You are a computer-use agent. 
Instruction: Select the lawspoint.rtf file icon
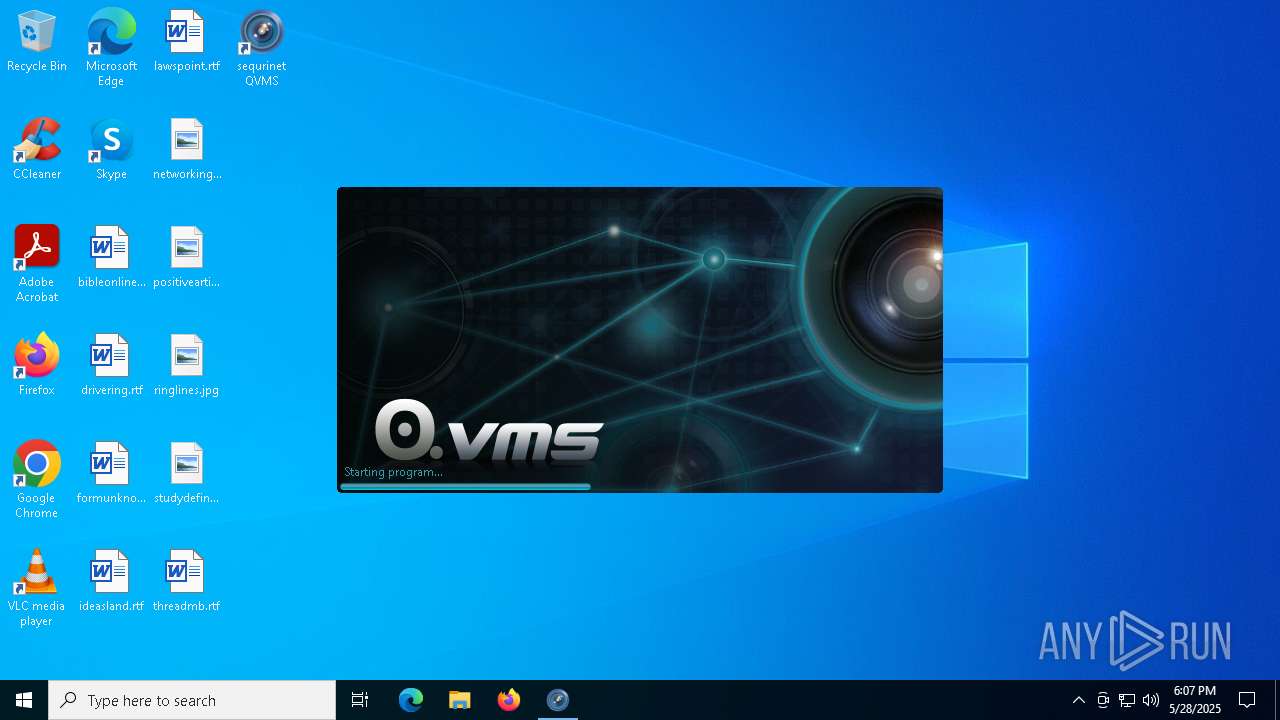pyautogui.click(x=186, y=42)
